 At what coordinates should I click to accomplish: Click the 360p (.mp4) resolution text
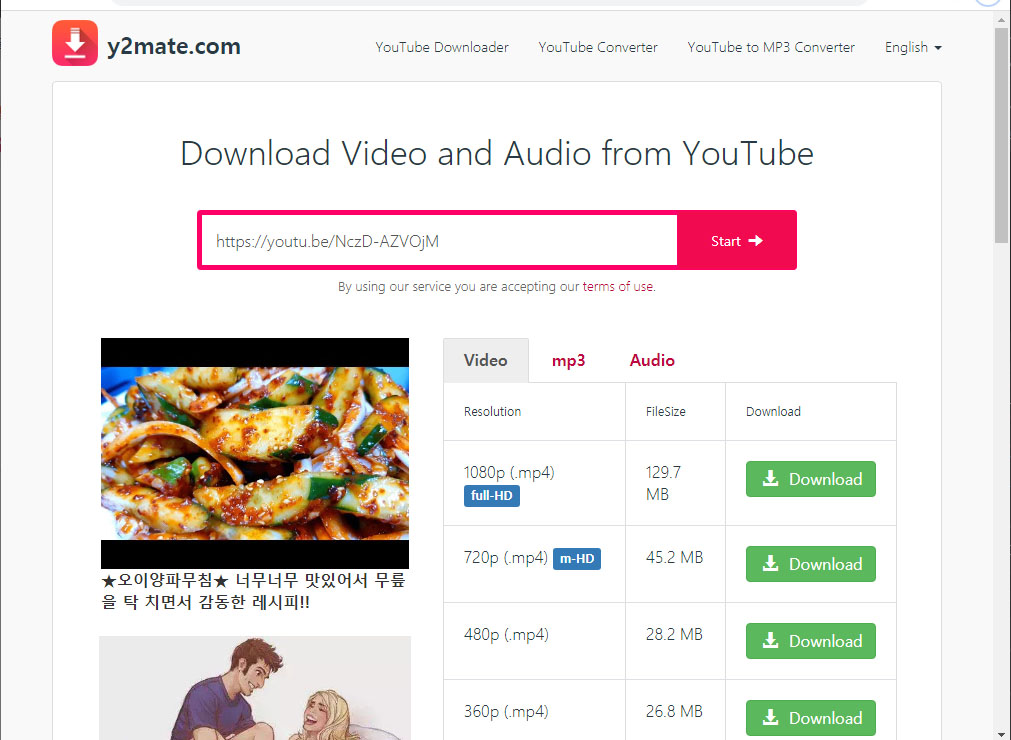506,712
